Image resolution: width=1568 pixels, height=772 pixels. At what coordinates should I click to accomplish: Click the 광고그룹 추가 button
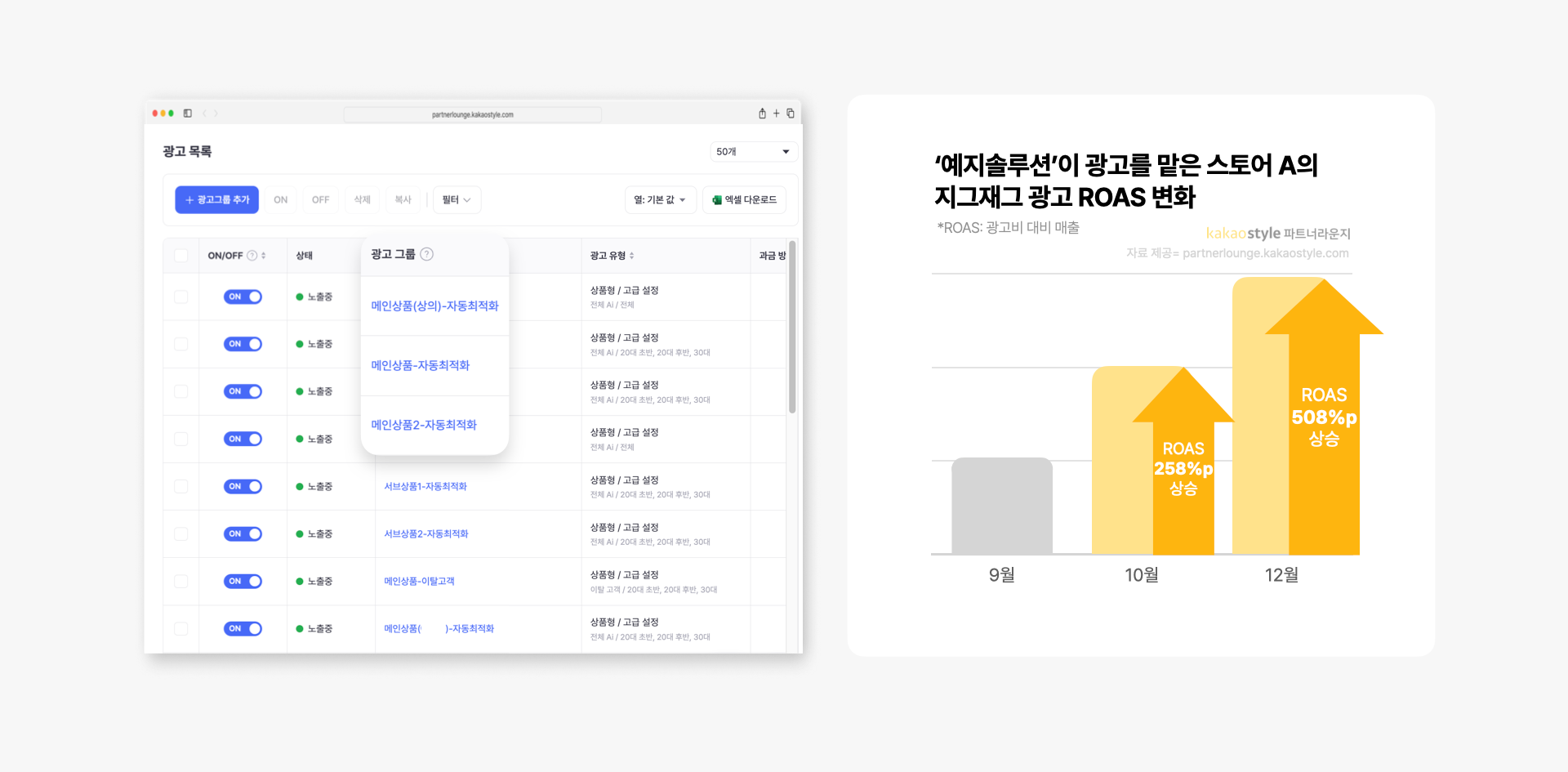216,200
